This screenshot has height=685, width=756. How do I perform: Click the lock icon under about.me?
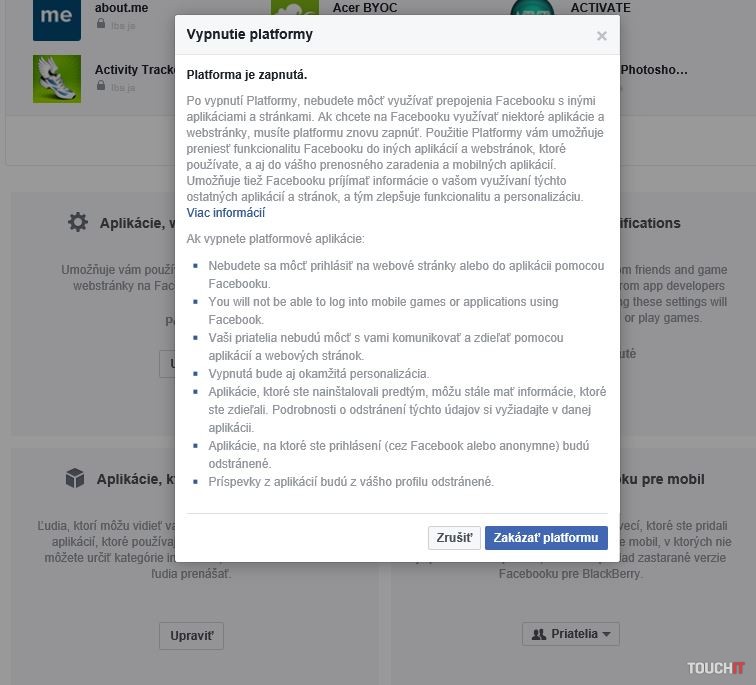click(x=101, y=26)
